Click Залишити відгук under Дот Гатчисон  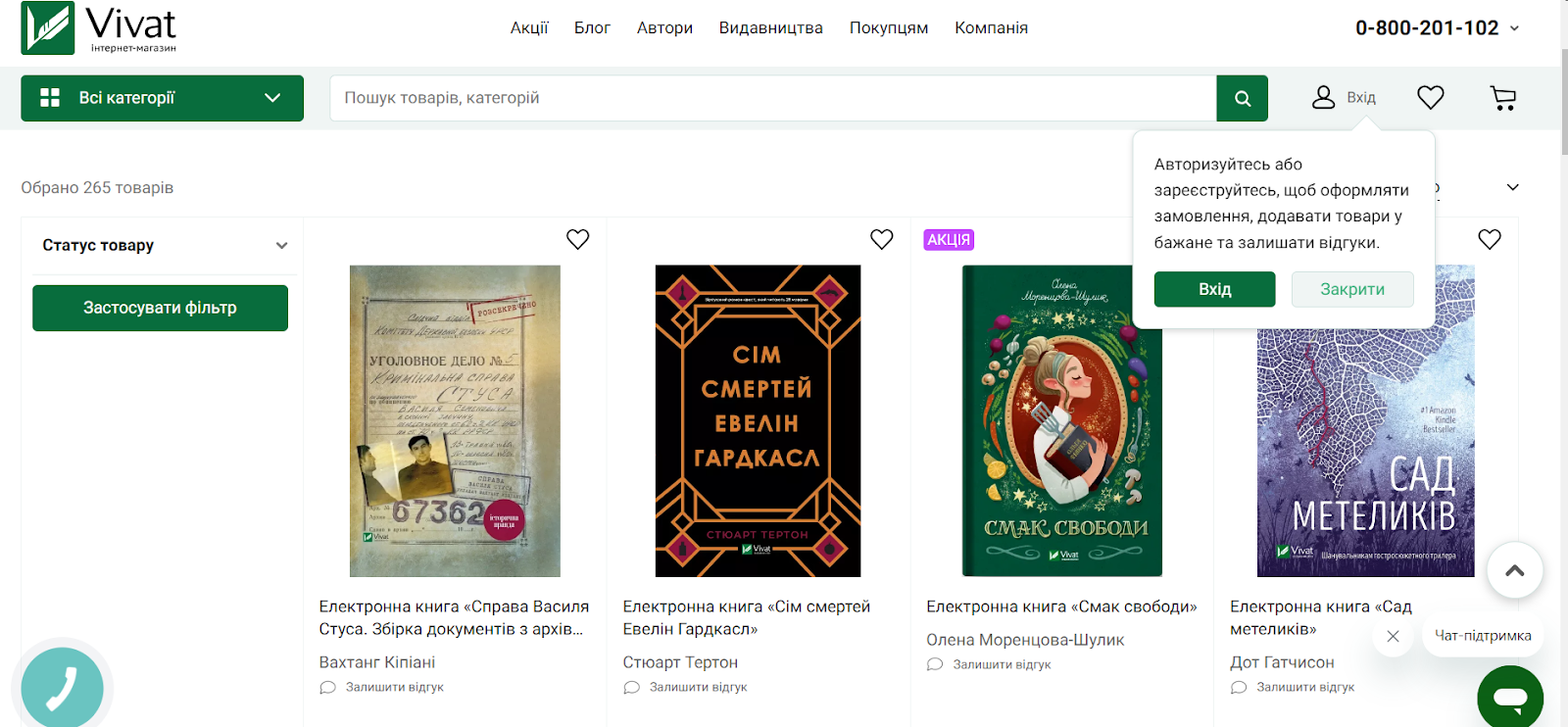1305,688
